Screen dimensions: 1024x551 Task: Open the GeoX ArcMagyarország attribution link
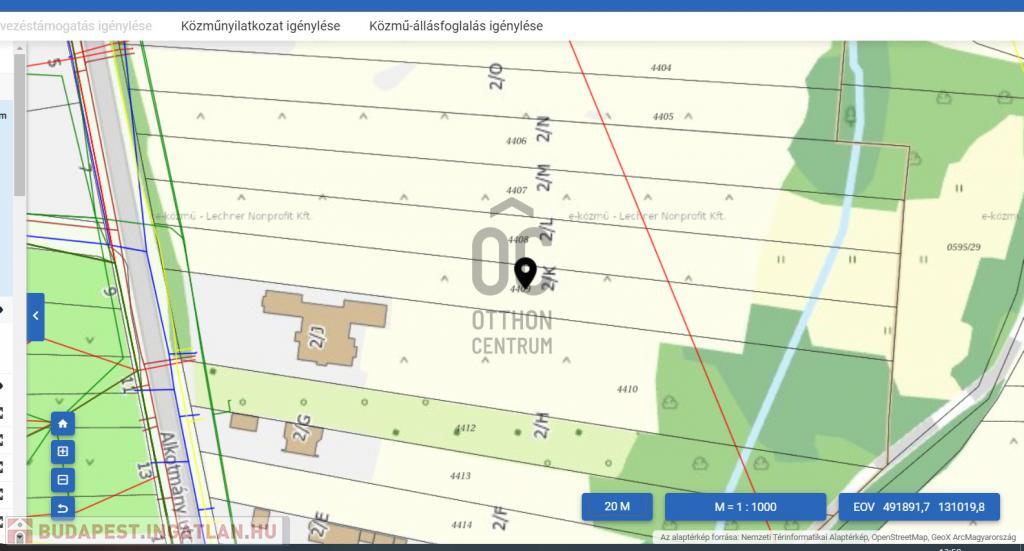(974, 538)
